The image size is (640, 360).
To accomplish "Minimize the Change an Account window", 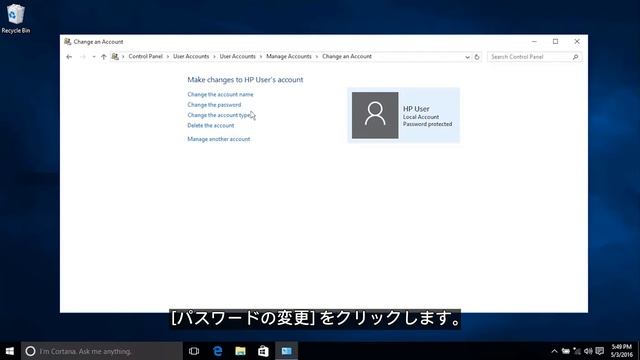I will (534, 42).
